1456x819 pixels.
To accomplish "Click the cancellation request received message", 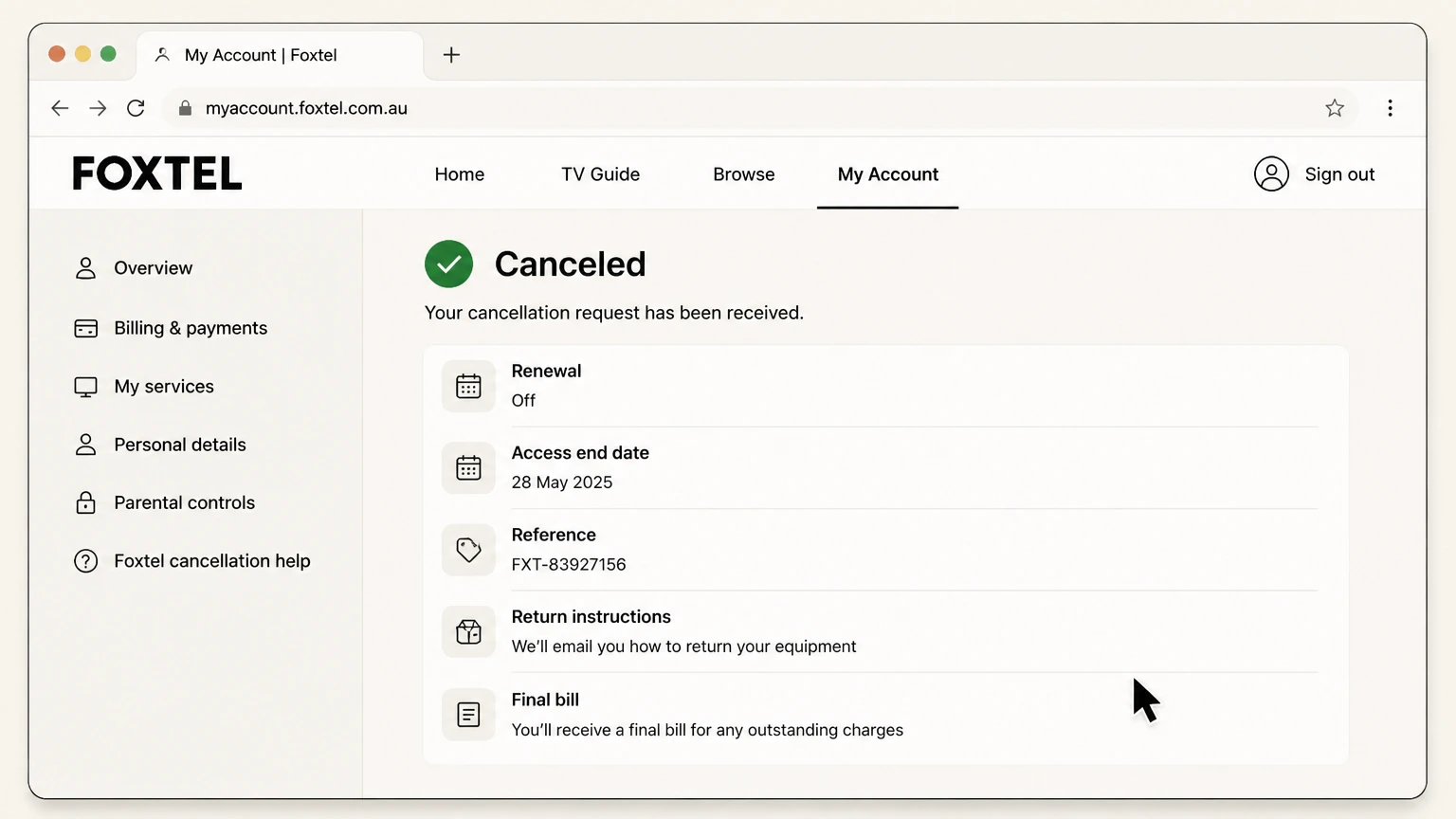I will tap(614, 313).
